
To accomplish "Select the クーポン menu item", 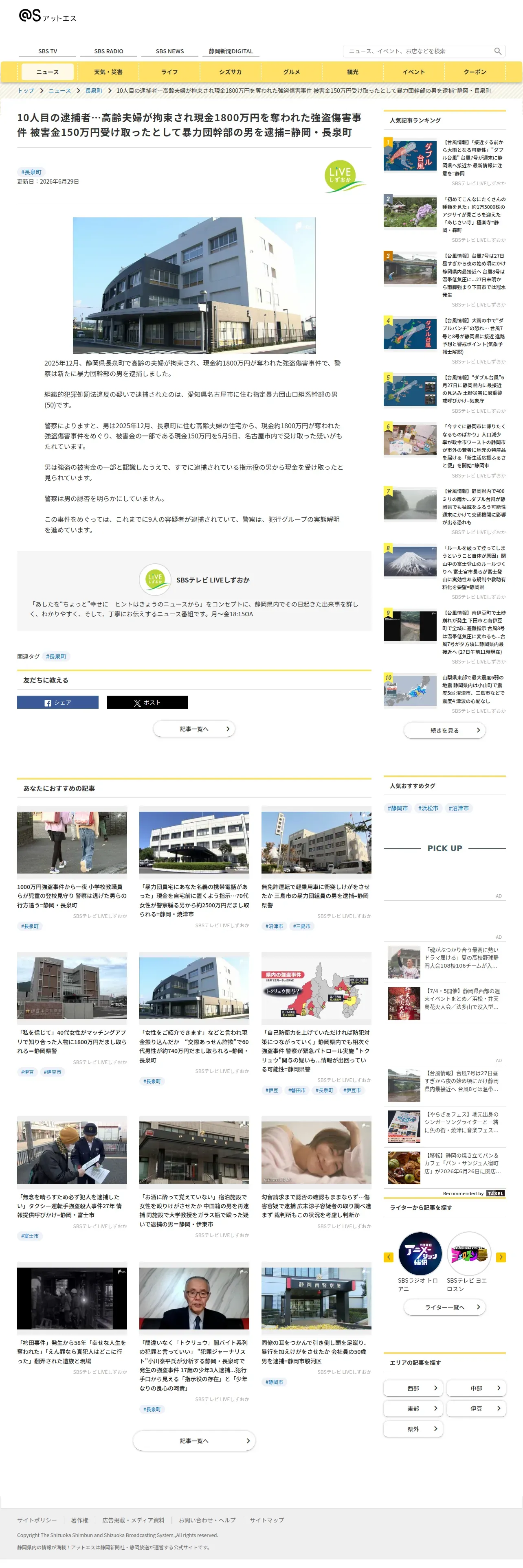I will tap(475, 72).
